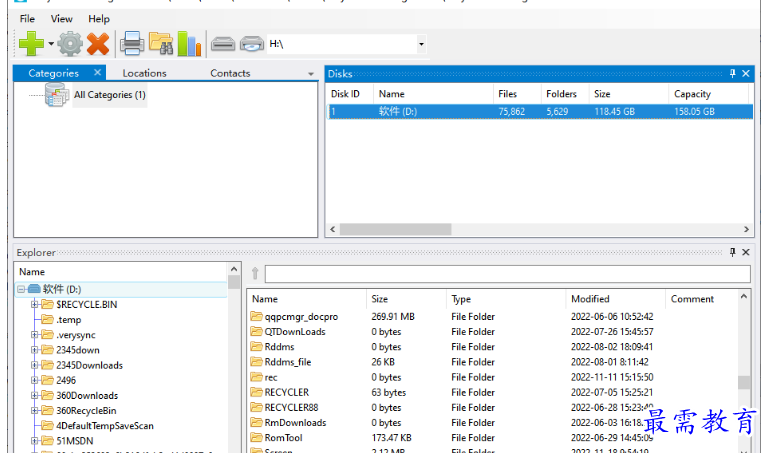Select the 360RecycleBin folder in tree
The height and width of the screenshot is (453, 765).
(x=86, y=411)
